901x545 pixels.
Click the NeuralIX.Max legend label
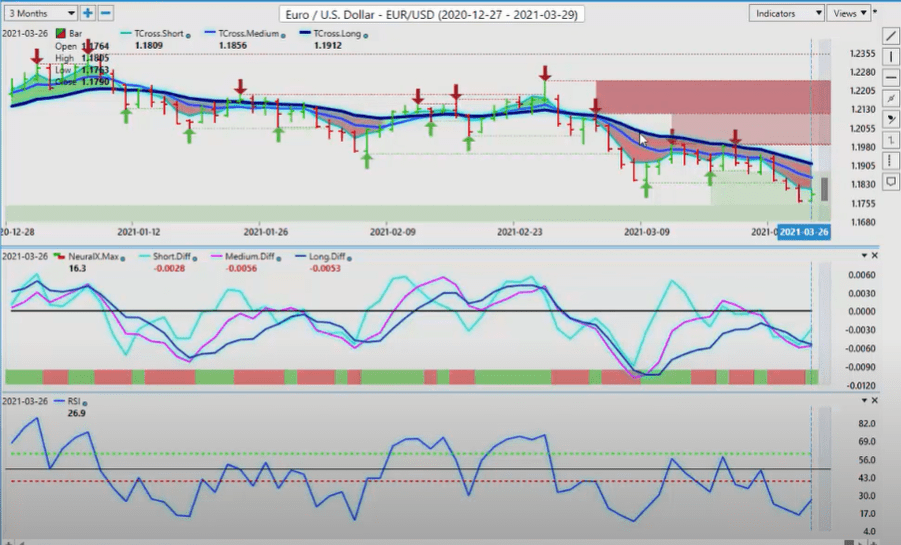(93, 256)
